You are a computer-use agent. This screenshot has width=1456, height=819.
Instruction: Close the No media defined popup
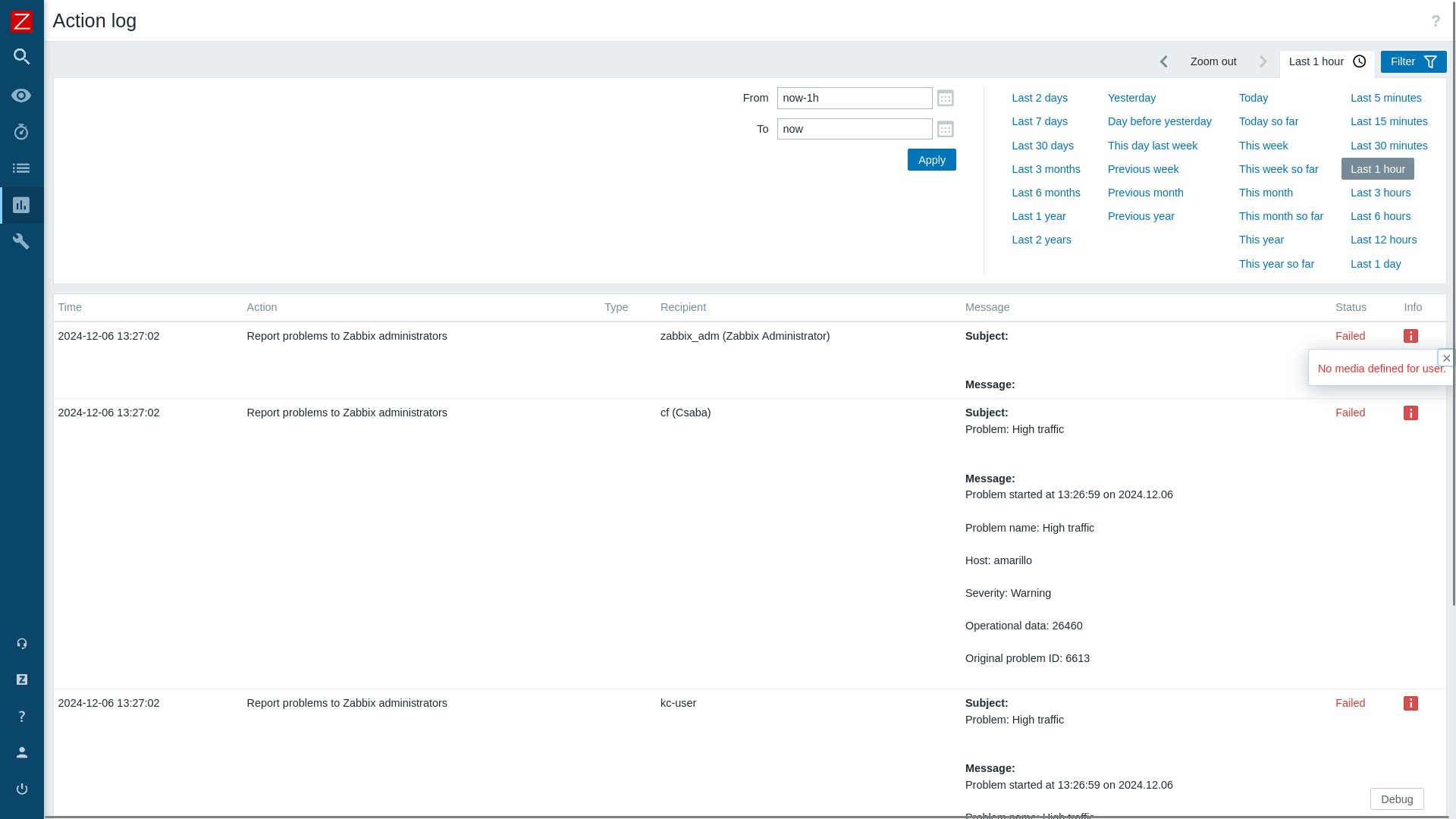tap(1446, 358)
